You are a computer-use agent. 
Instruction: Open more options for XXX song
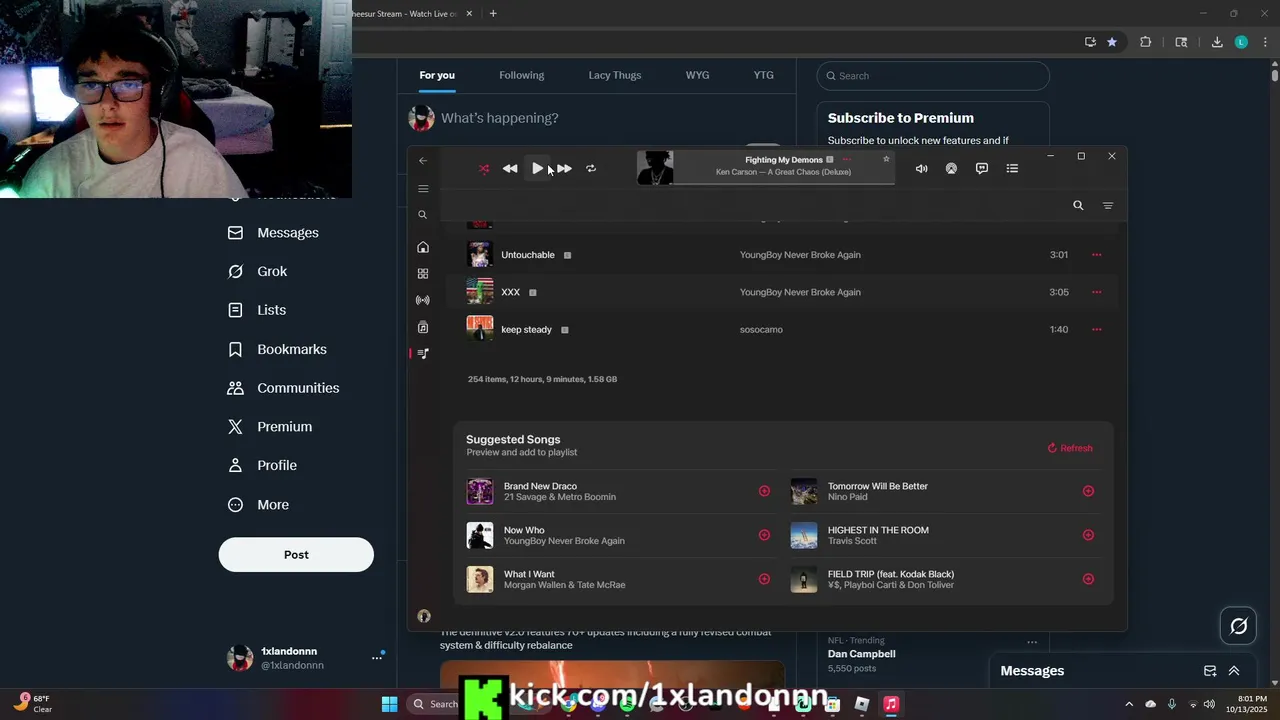[1097, 292]
